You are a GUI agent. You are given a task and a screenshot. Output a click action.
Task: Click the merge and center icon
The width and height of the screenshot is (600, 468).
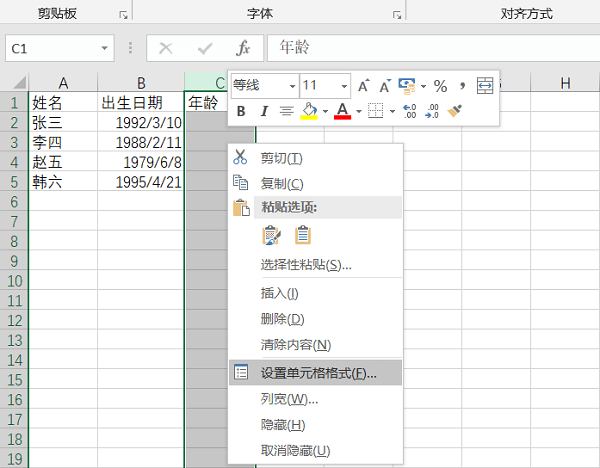point(485,86)
